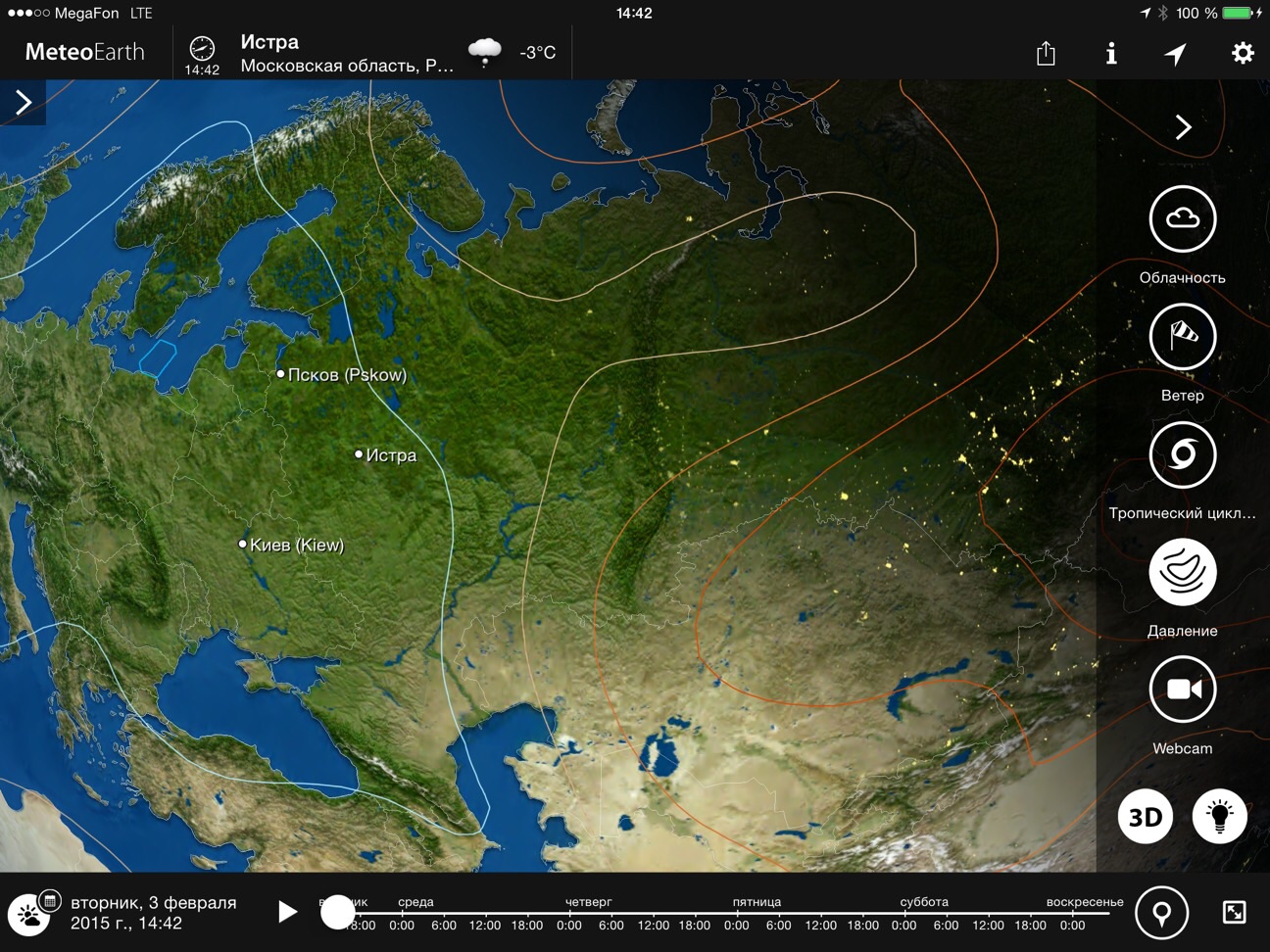Open the share menu

1046,53
